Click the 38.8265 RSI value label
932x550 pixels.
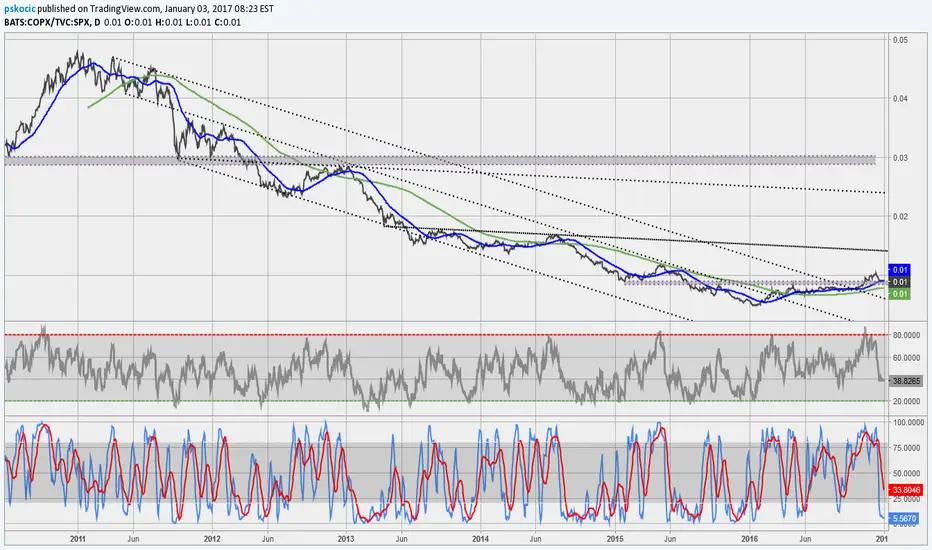pos(905,382)
